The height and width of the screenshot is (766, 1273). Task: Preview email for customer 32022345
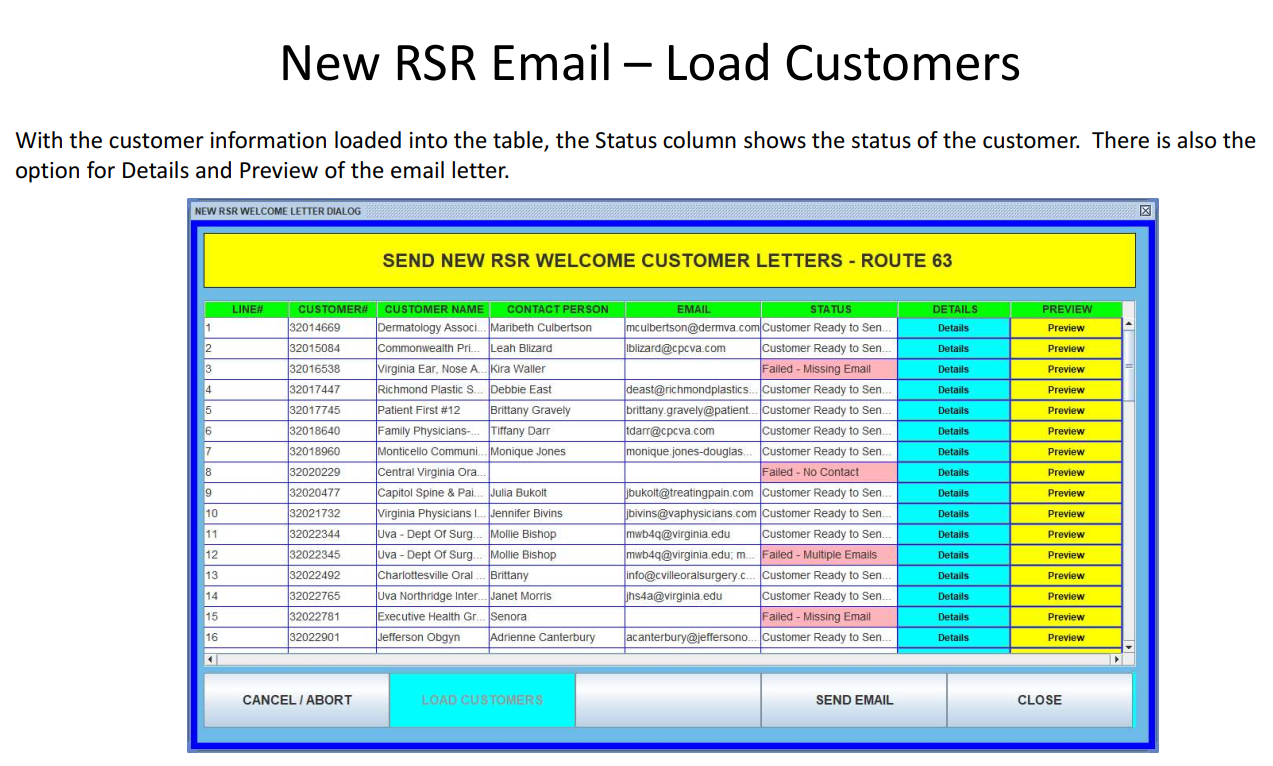click(x=1066, y=555)
